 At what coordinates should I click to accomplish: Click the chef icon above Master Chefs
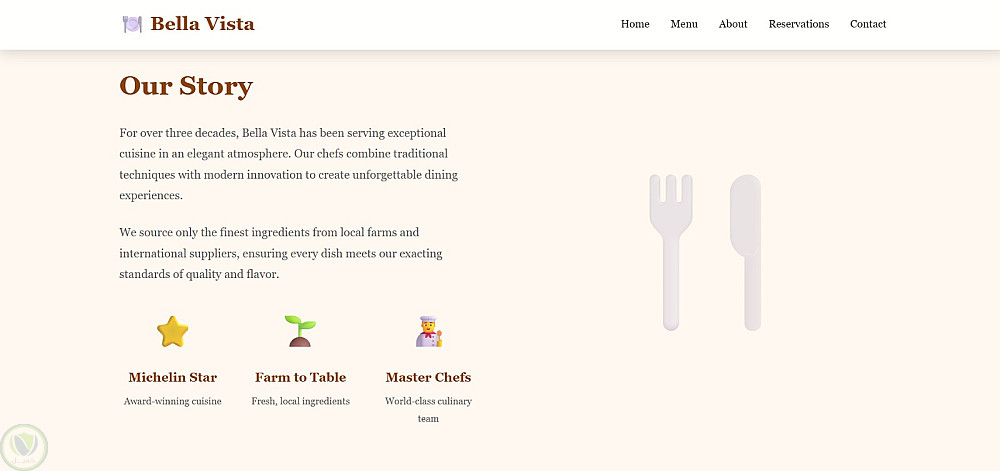pos(429,331)
